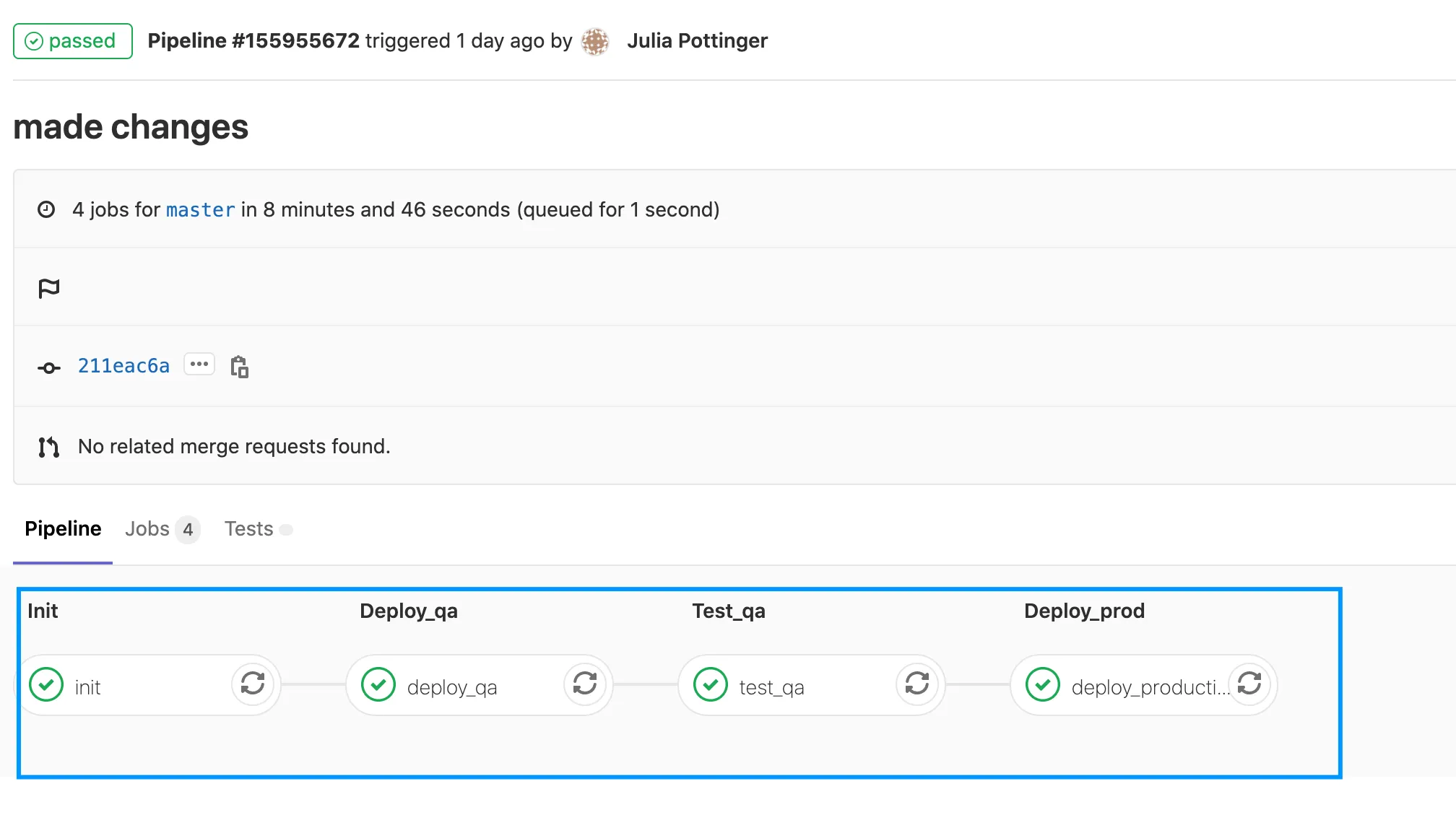Open Julia Pottinger's avatar image

tap(595, 41)
